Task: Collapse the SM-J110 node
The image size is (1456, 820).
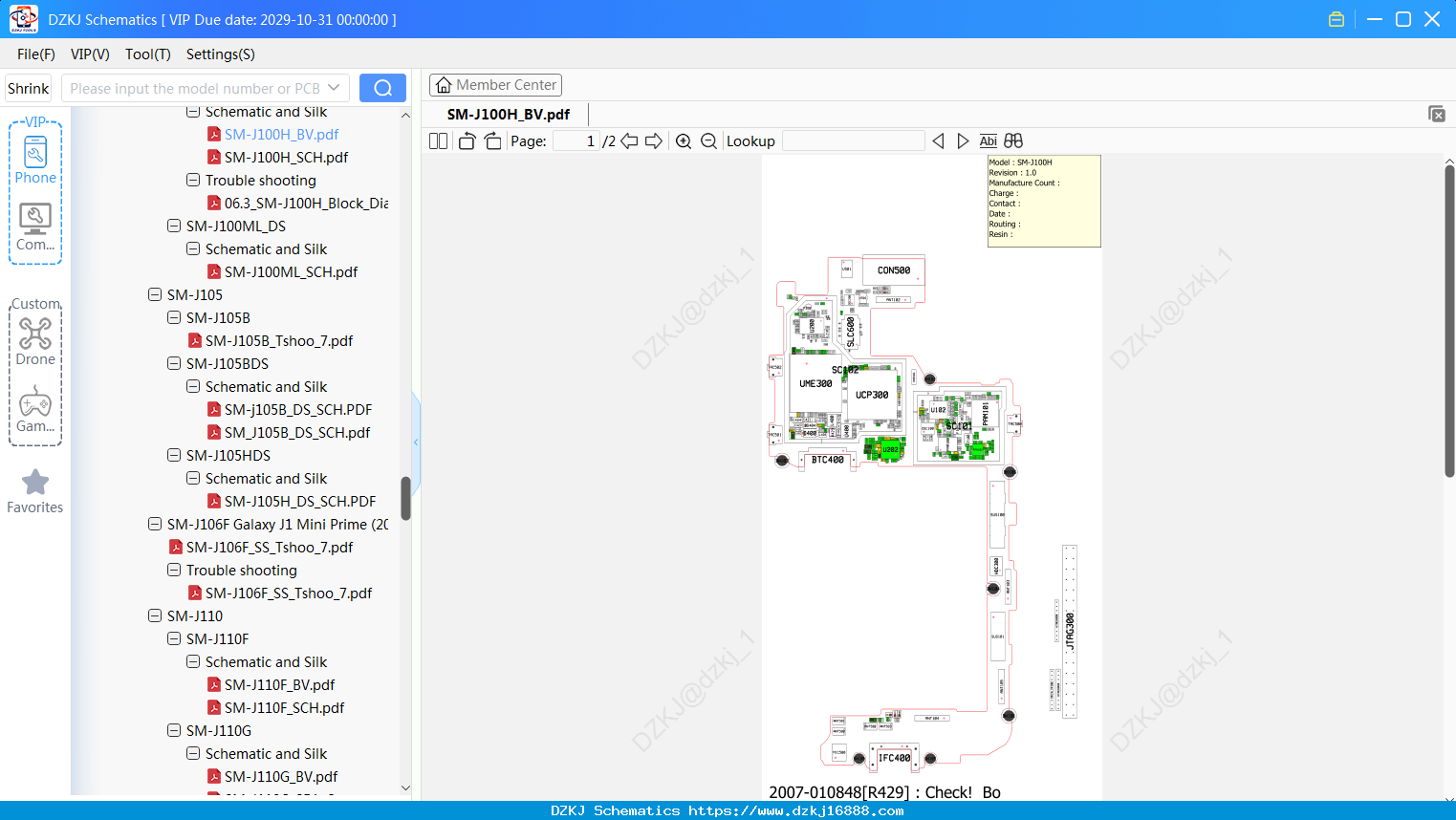Action: click(x=155, y=615)
